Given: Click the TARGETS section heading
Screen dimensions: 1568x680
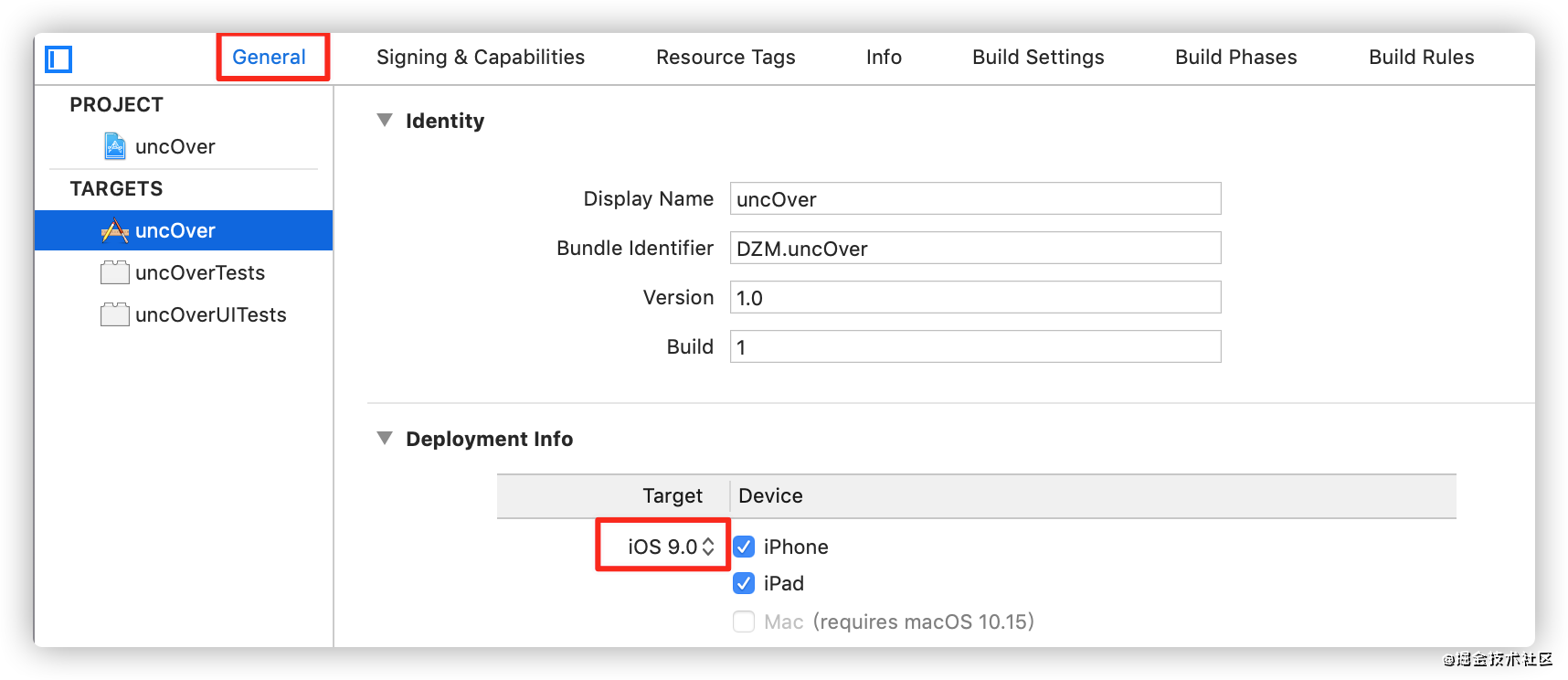Looking at the screenshot, I should pyautogui.click(x=116, y=188).
